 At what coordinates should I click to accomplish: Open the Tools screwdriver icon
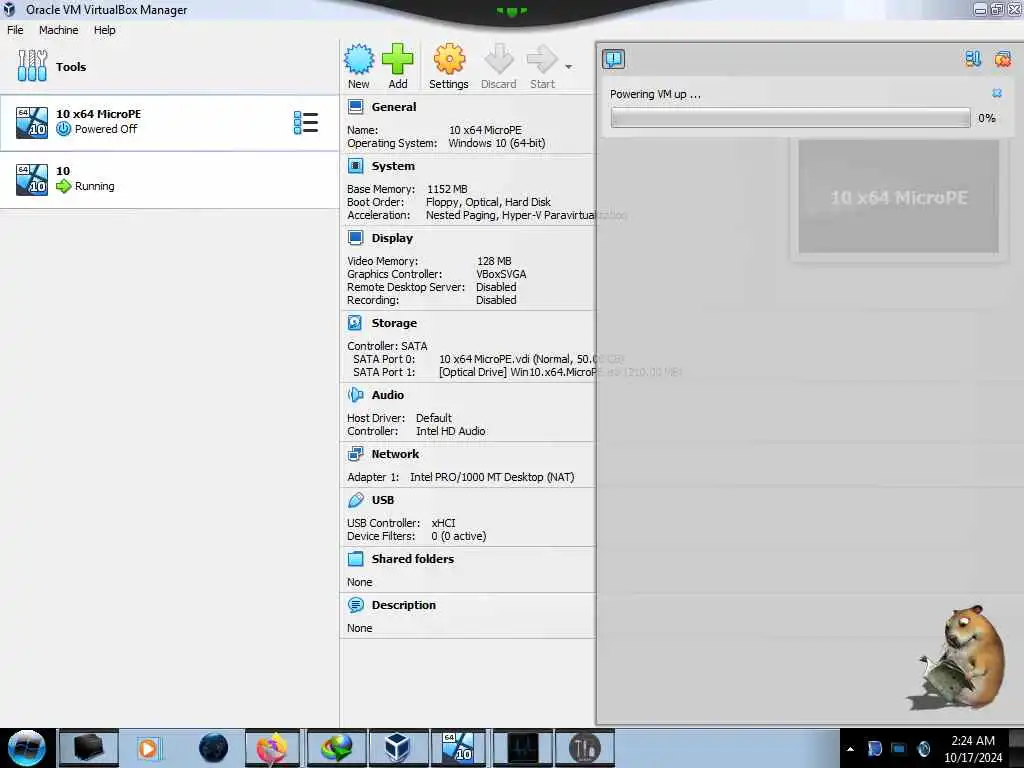32,66
